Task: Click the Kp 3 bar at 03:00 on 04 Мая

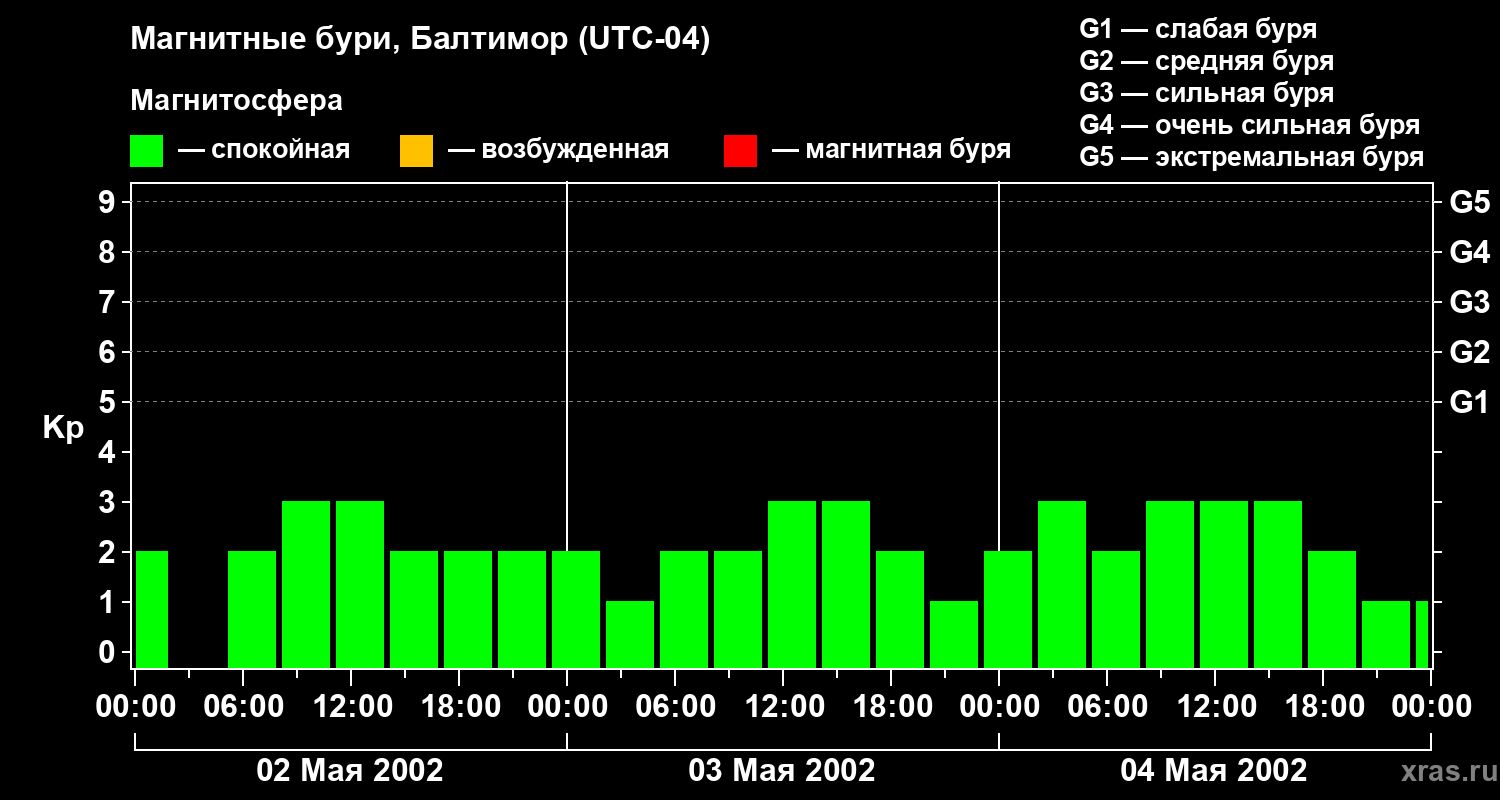Action: 1062,584
